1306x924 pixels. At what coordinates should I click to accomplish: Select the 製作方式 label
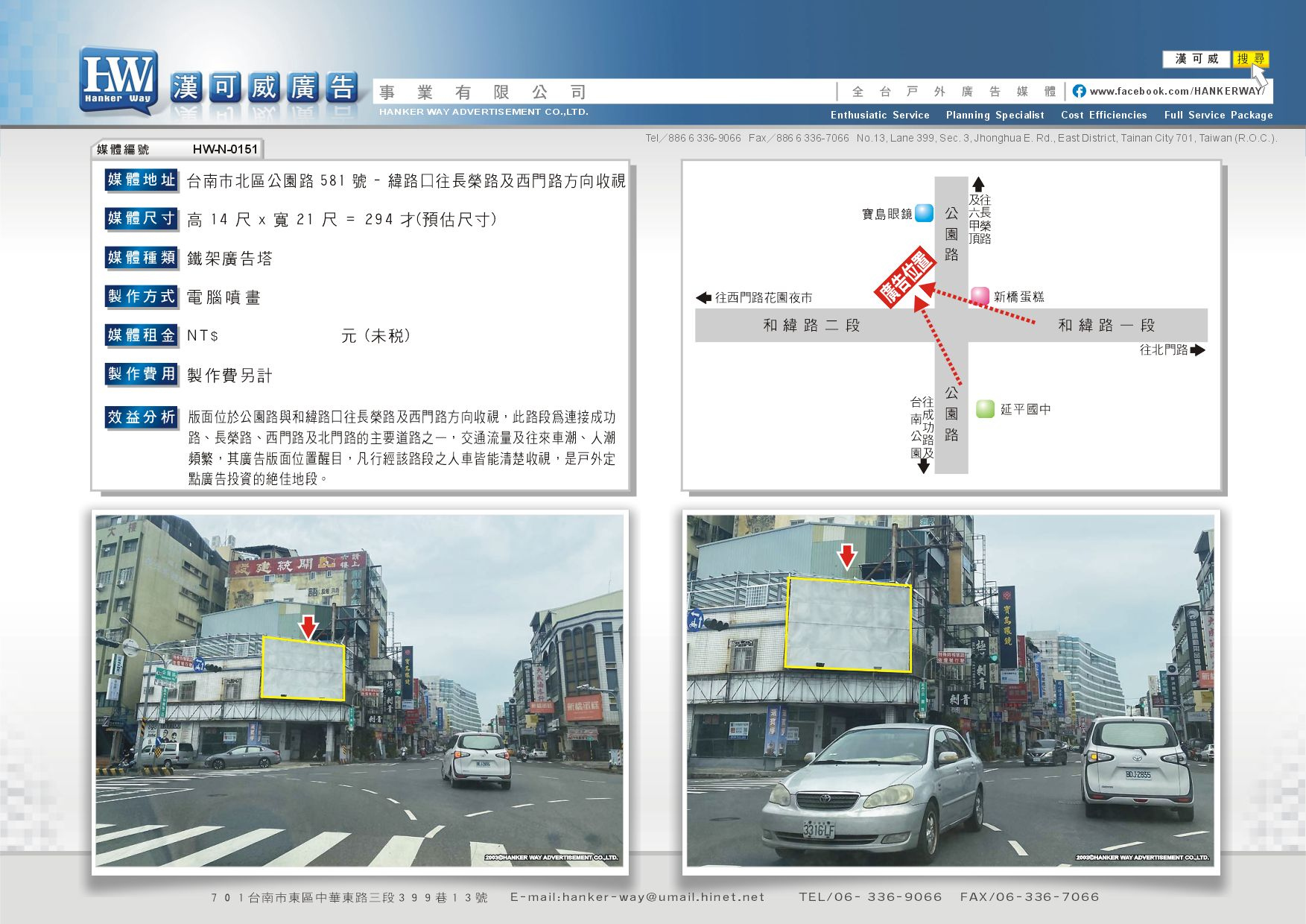142,297
